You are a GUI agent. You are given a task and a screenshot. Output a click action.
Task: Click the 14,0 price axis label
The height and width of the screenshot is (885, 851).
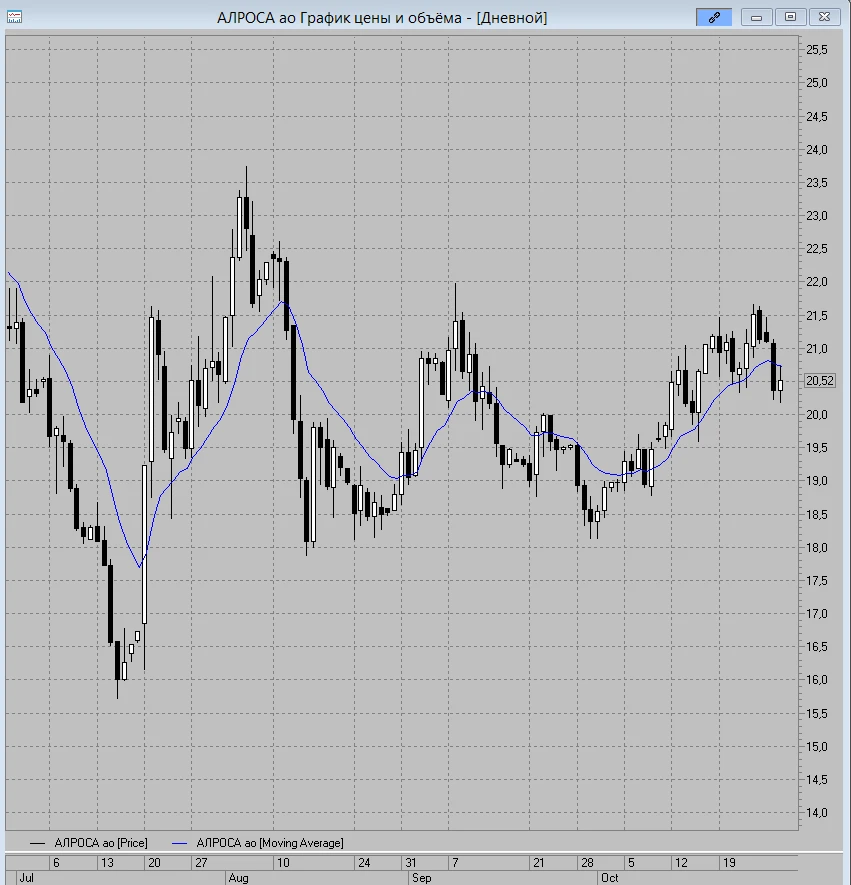click(817, 813)
